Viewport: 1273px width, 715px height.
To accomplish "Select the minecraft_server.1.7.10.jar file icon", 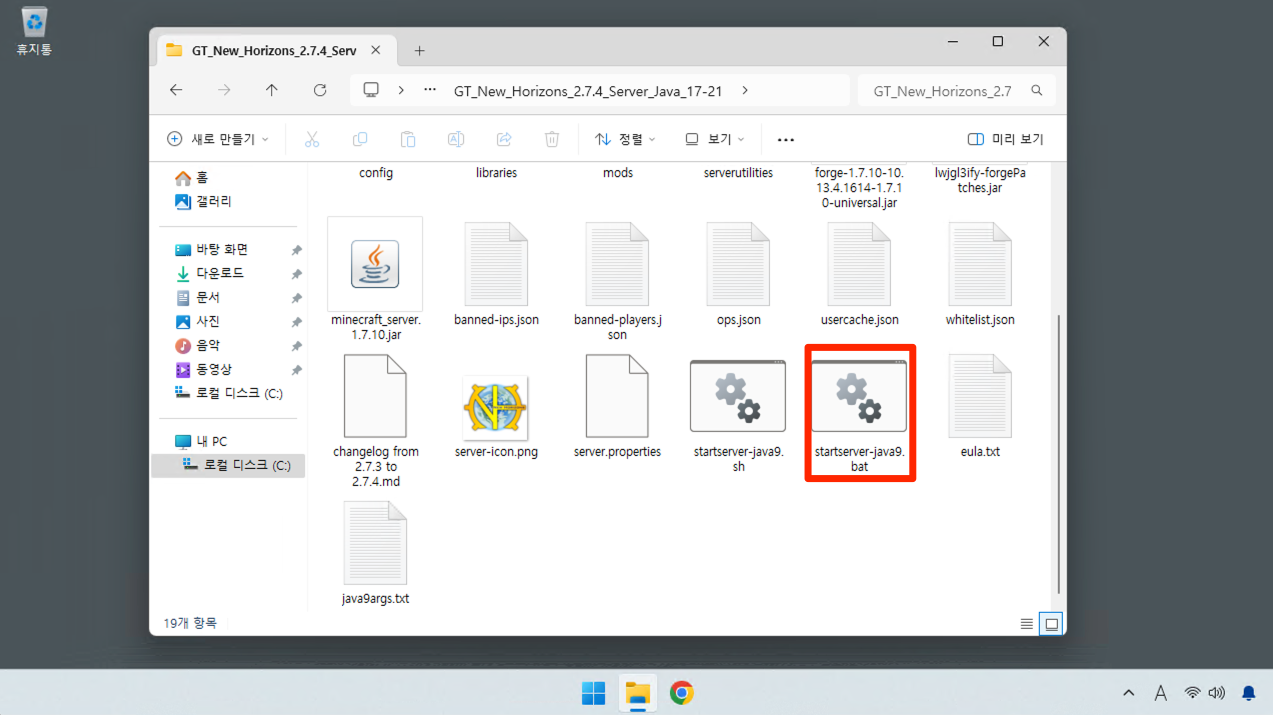I will coord(375,264).
